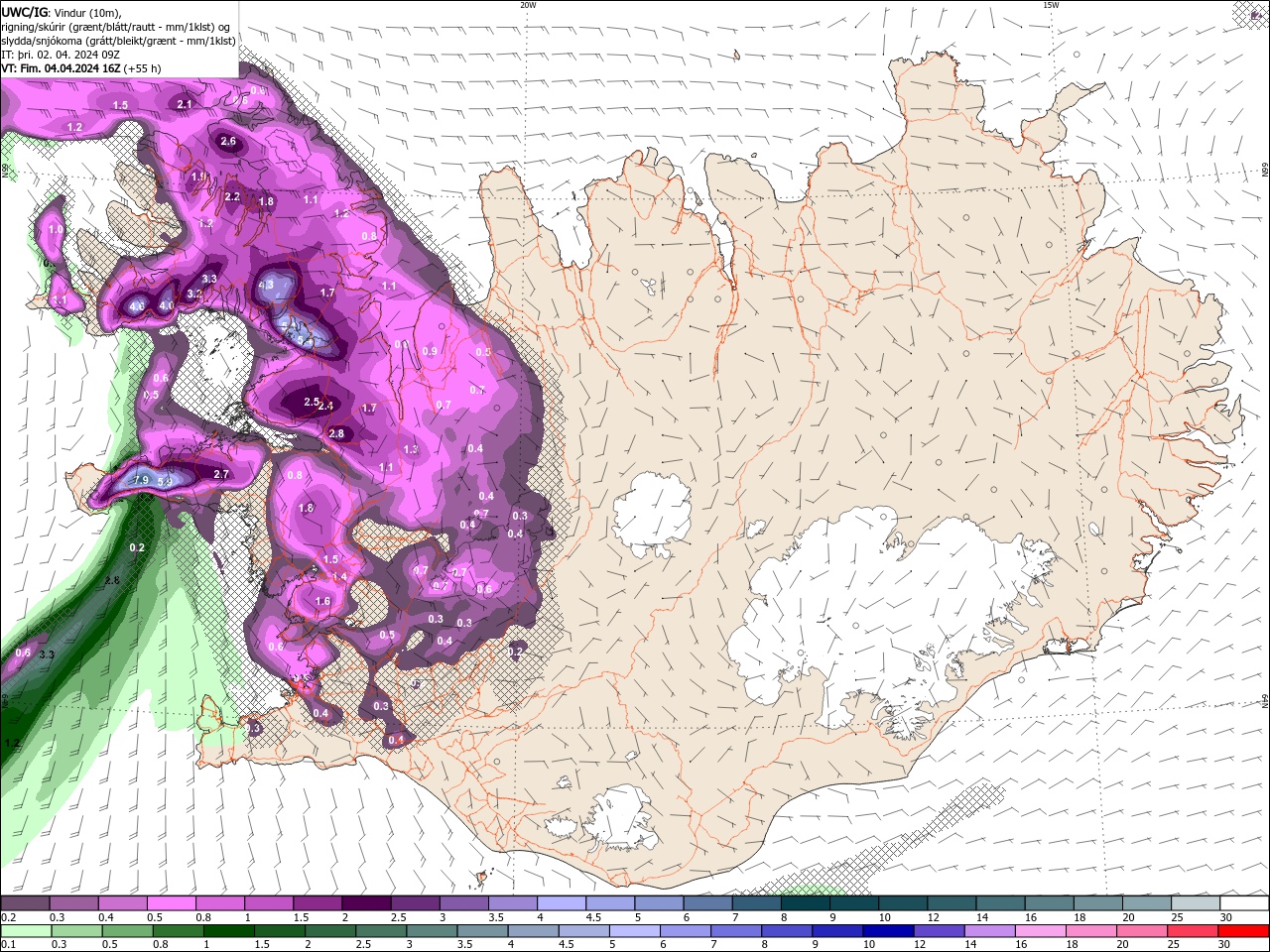Click the 1.9 snowfall value on the map
The image size is (1270, 952).
(x=198, y=178)
